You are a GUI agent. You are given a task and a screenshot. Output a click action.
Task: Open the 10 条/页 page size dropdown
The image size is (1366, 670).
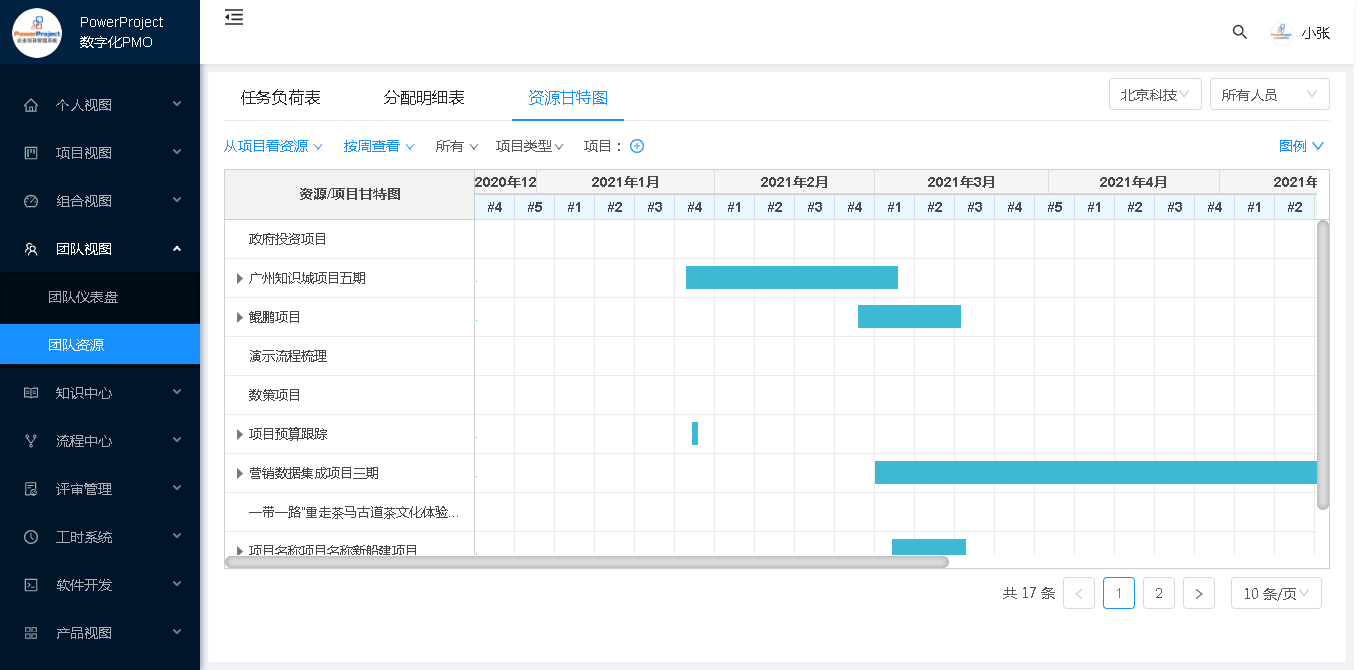(x=1276, y=593)
